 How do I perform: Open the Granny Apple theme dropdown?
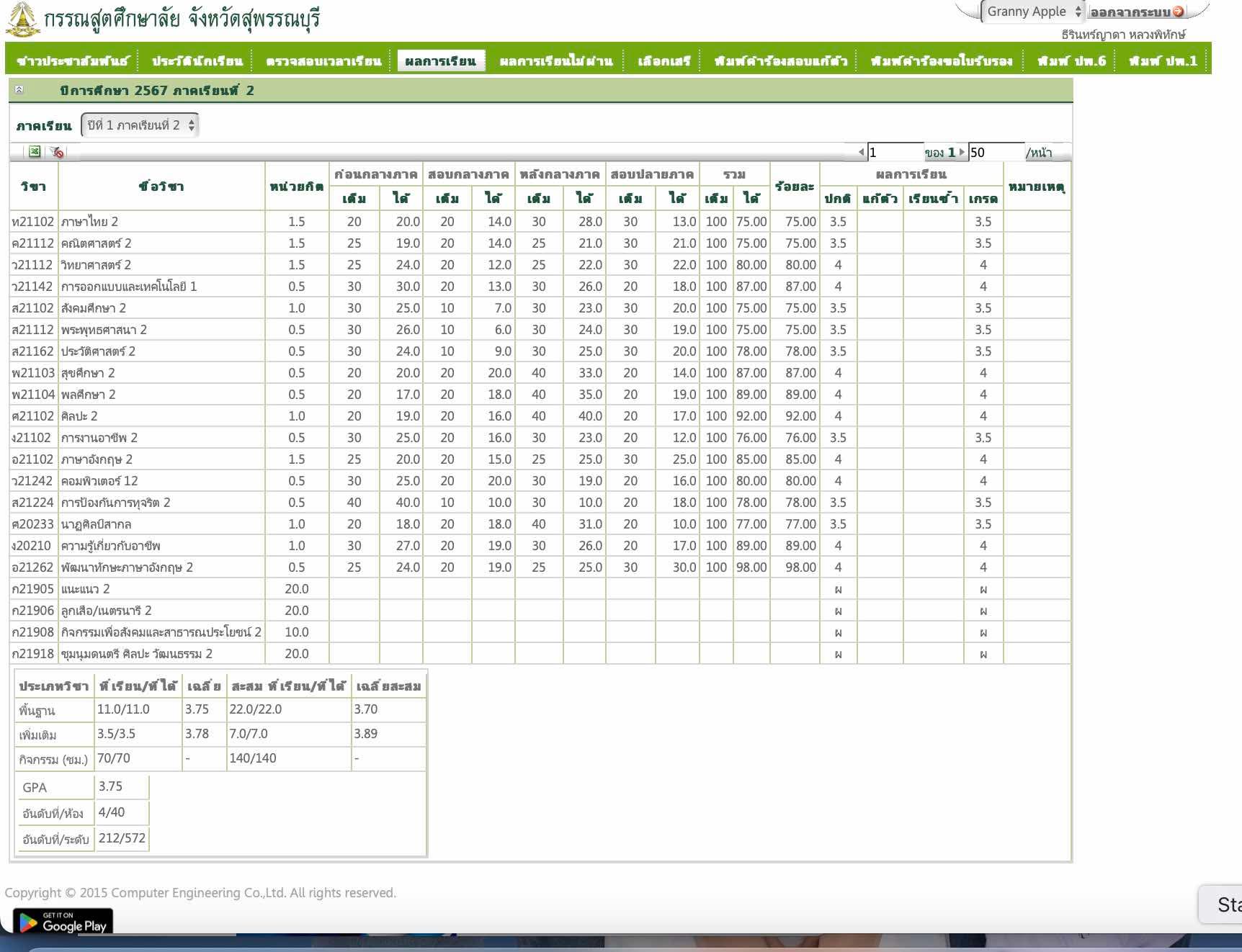(x=1032, y=12)
